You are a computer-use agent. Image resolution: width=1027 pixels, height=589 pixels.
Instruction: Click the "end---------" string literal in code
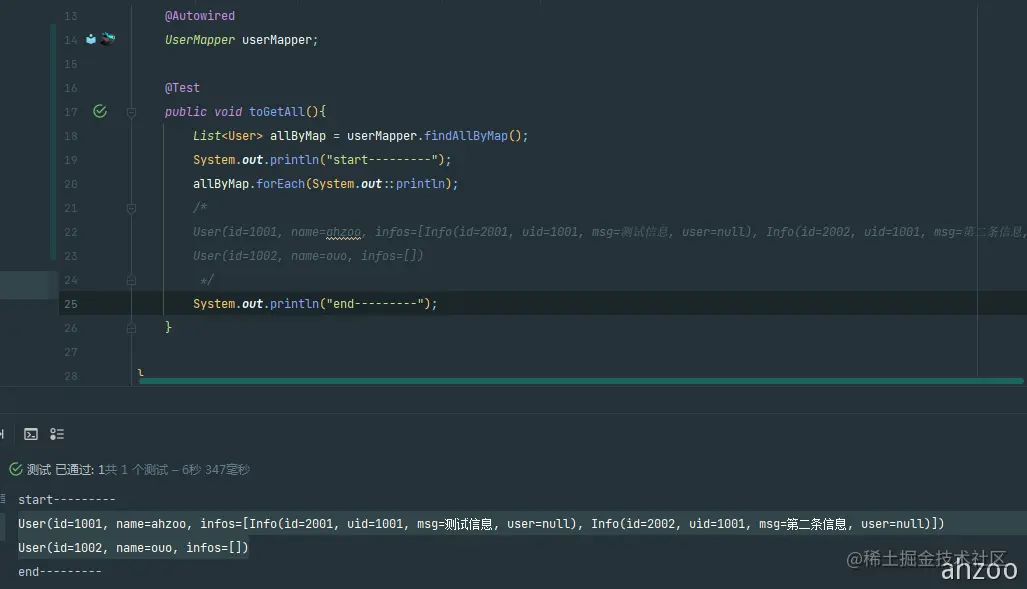375,304
